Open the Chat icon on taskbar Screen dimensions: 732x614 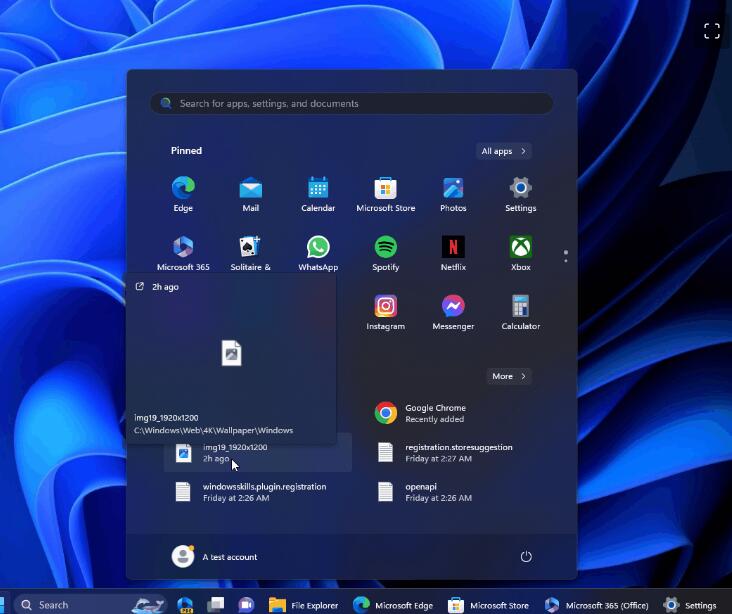(x=246, y=605)
